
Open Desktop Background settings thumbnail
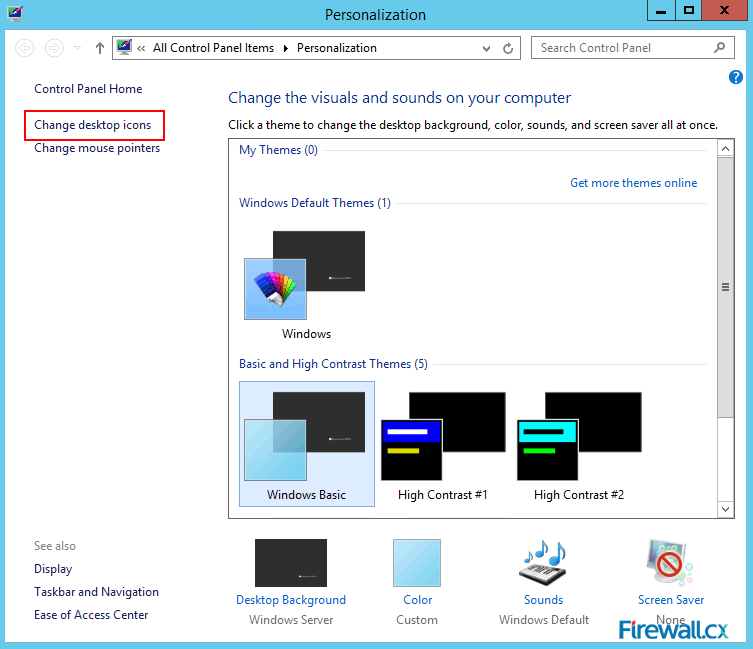tap(291, 563)
